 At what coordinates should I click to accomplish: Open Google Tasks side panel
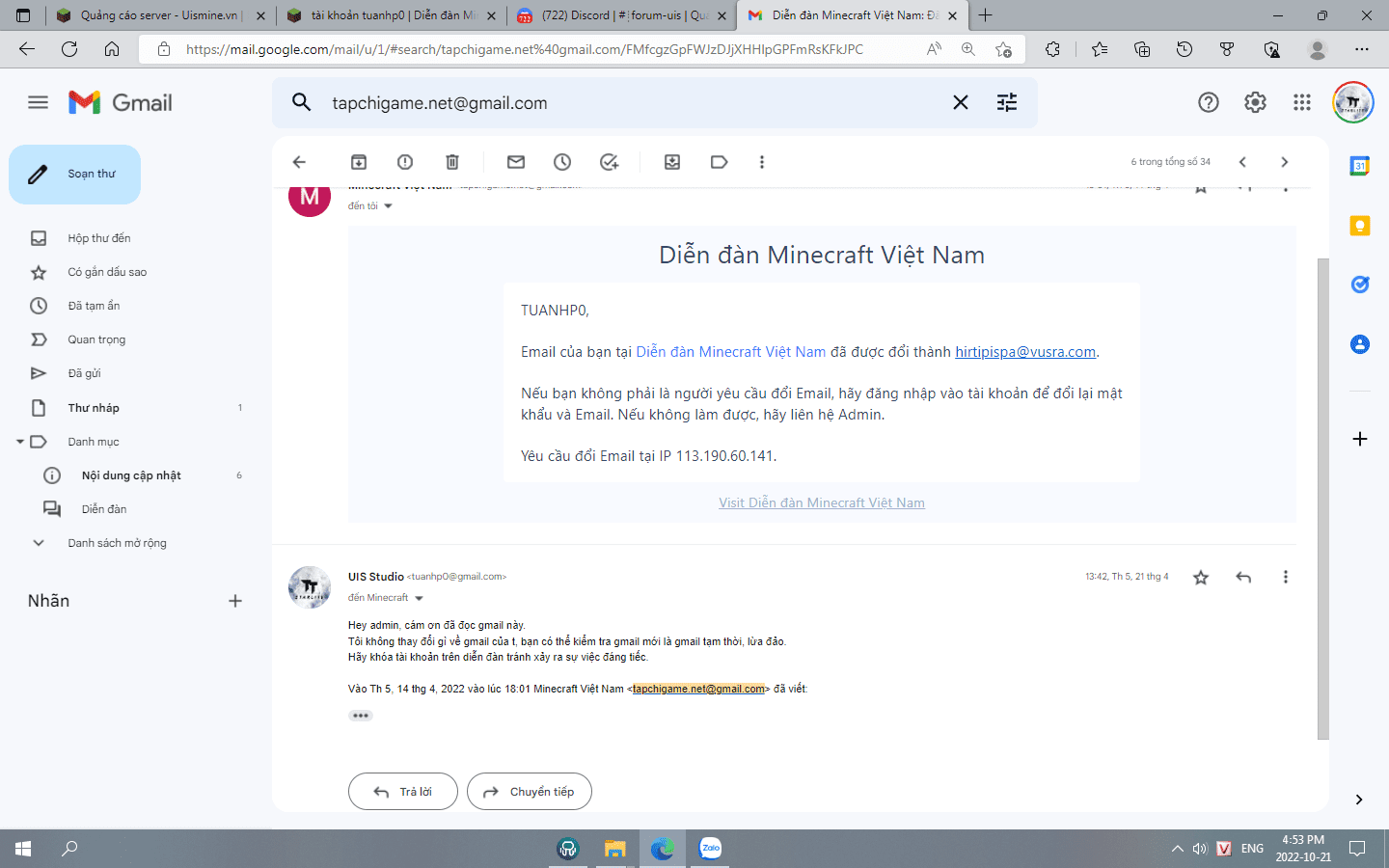(1360, 285)
